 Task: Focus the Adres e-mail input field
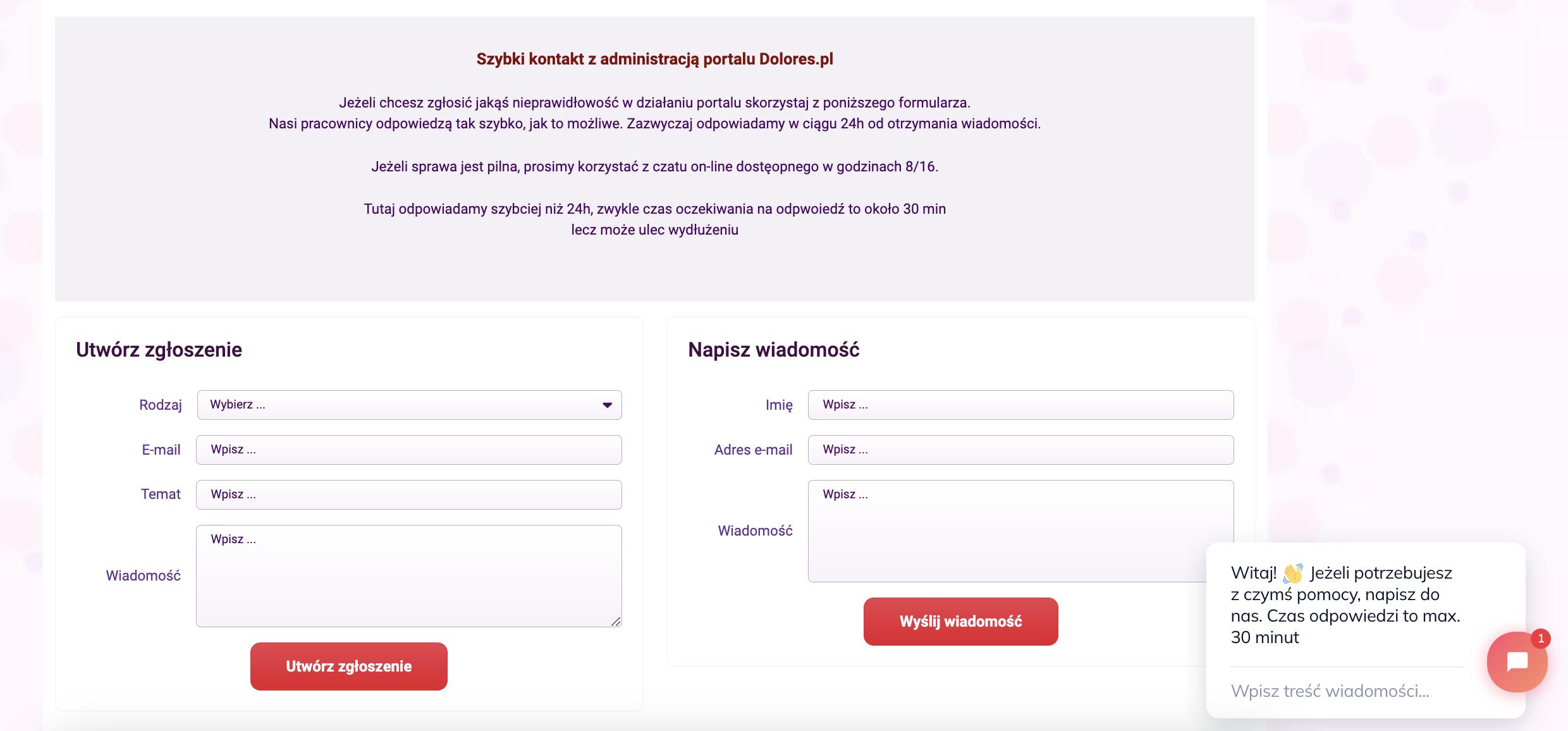[1020, 450]
